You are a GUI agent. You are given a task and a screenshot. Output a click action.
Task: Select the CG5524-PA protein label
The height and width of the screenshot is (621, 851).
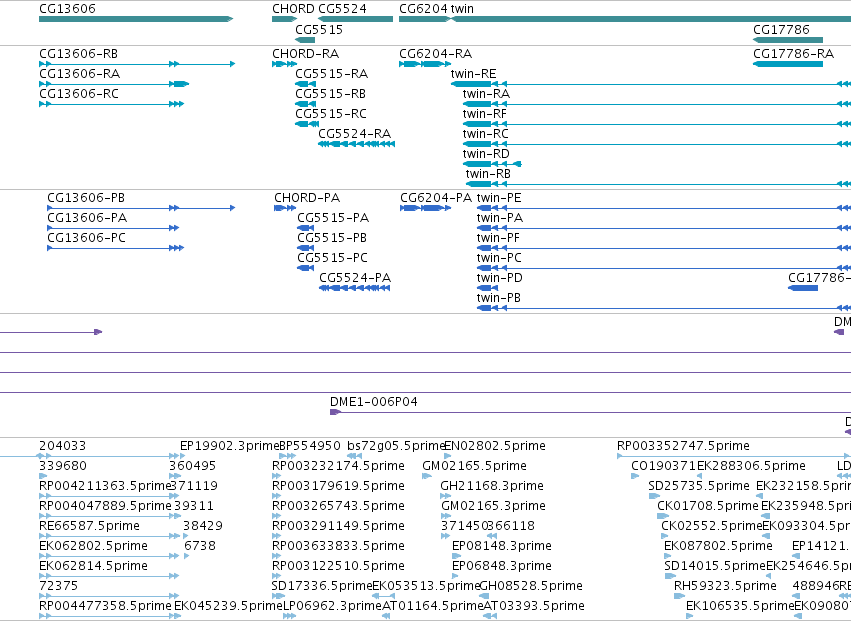click(x=355, y=278)
